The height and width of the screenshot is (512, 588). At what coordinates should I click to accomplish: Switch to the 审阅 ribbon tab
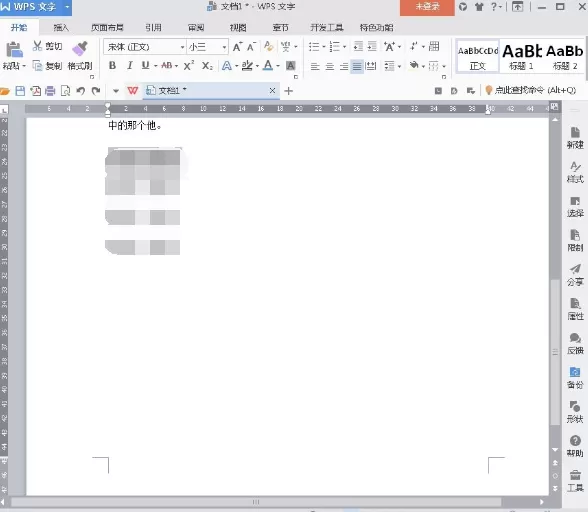click(196, 27)
